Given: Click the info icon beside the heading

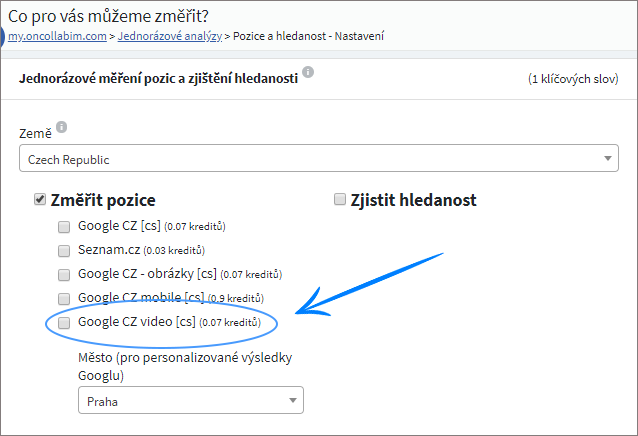Looking at the screenshot, I should click(x=308, y=72).
